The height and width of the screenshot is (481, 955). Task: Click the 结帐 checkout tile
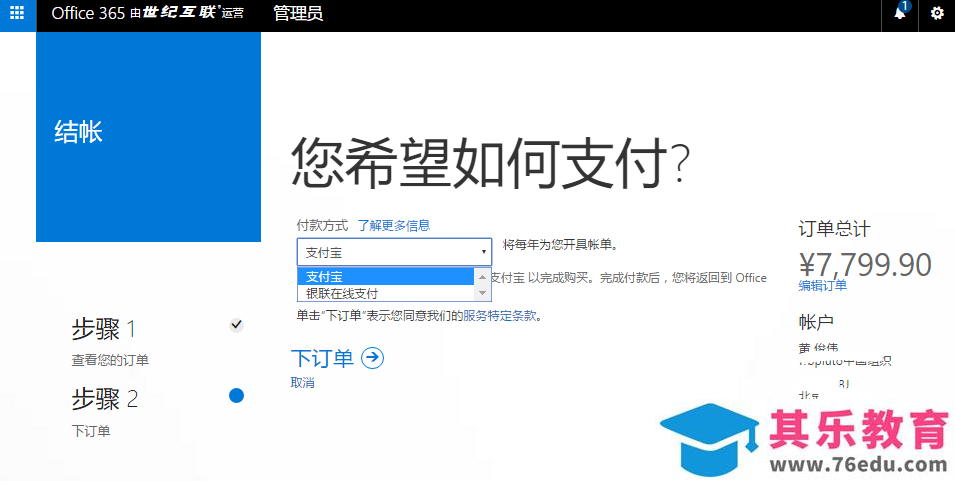tap(149, 137)
